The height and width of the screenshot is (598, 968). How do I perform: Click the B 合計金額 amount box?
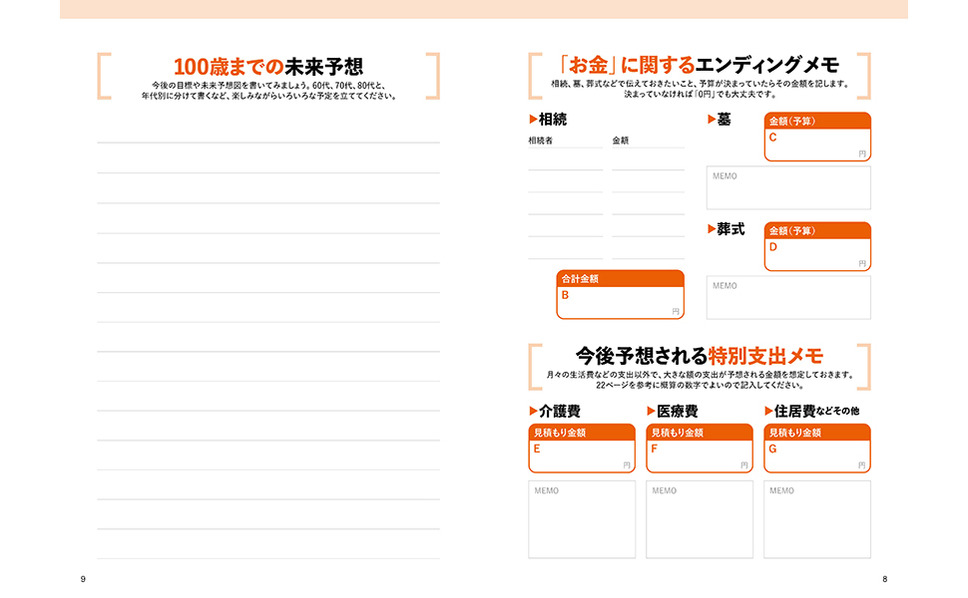(620, 295)
